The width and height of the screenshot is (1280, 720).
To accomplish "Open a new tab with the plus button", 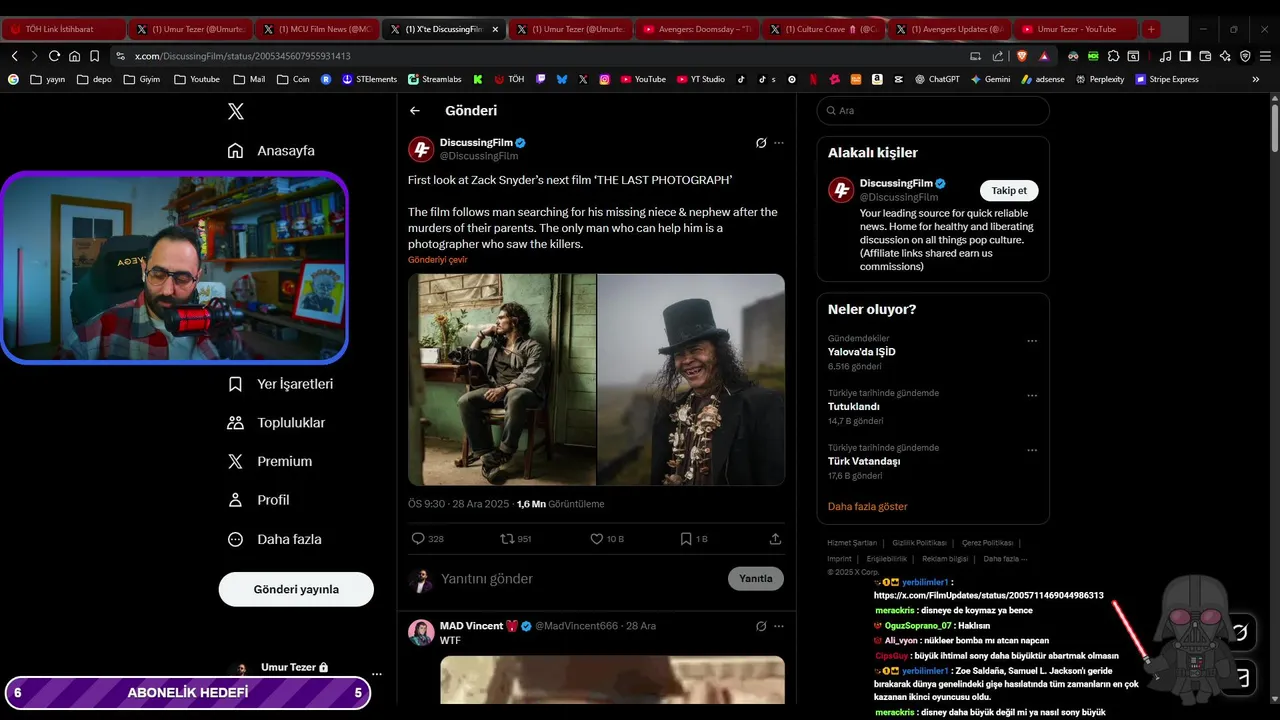I will pyautogui.click(x=1151, y=29).
